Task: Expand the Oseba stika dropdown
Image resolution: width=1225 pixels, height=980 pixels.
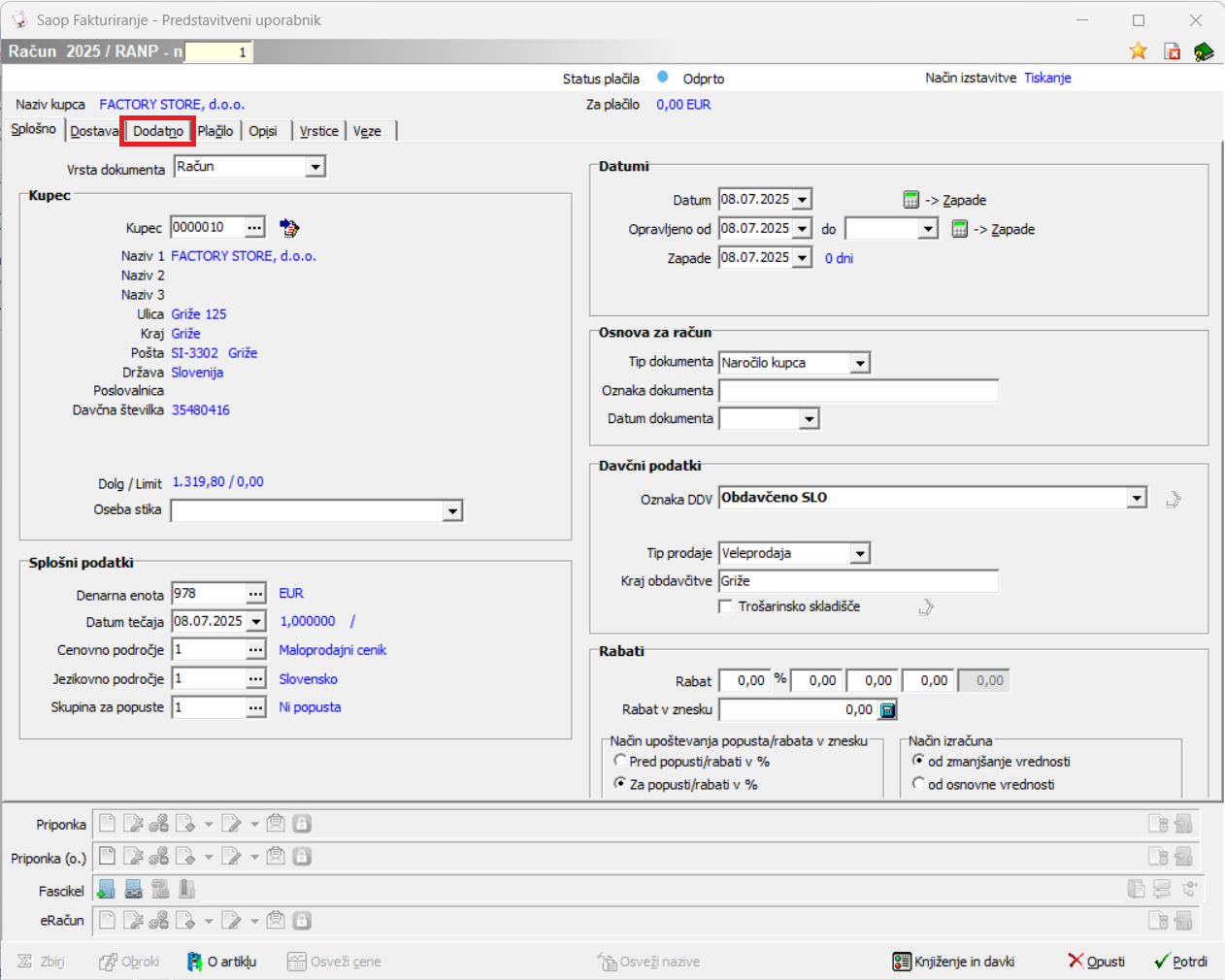Action: point(452,511)
